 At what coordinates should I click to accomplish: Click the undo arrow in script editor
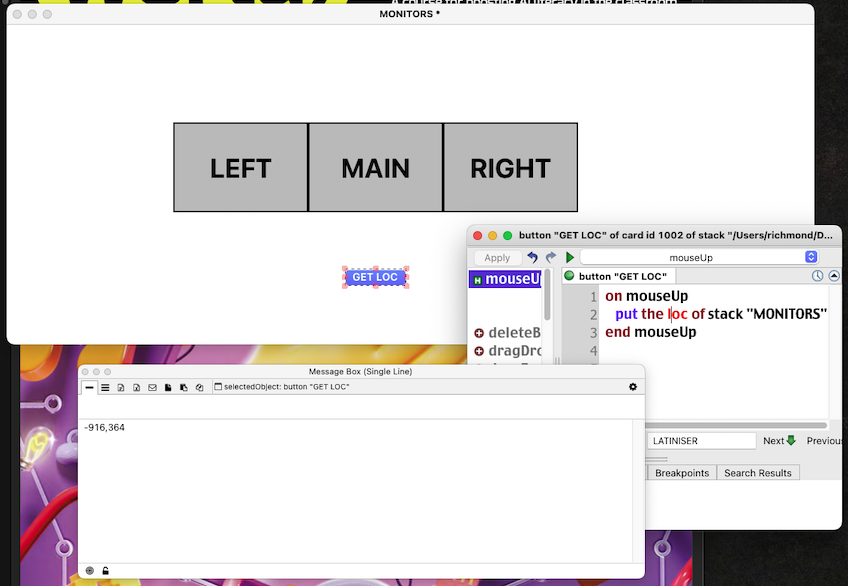tap(532, 258)
